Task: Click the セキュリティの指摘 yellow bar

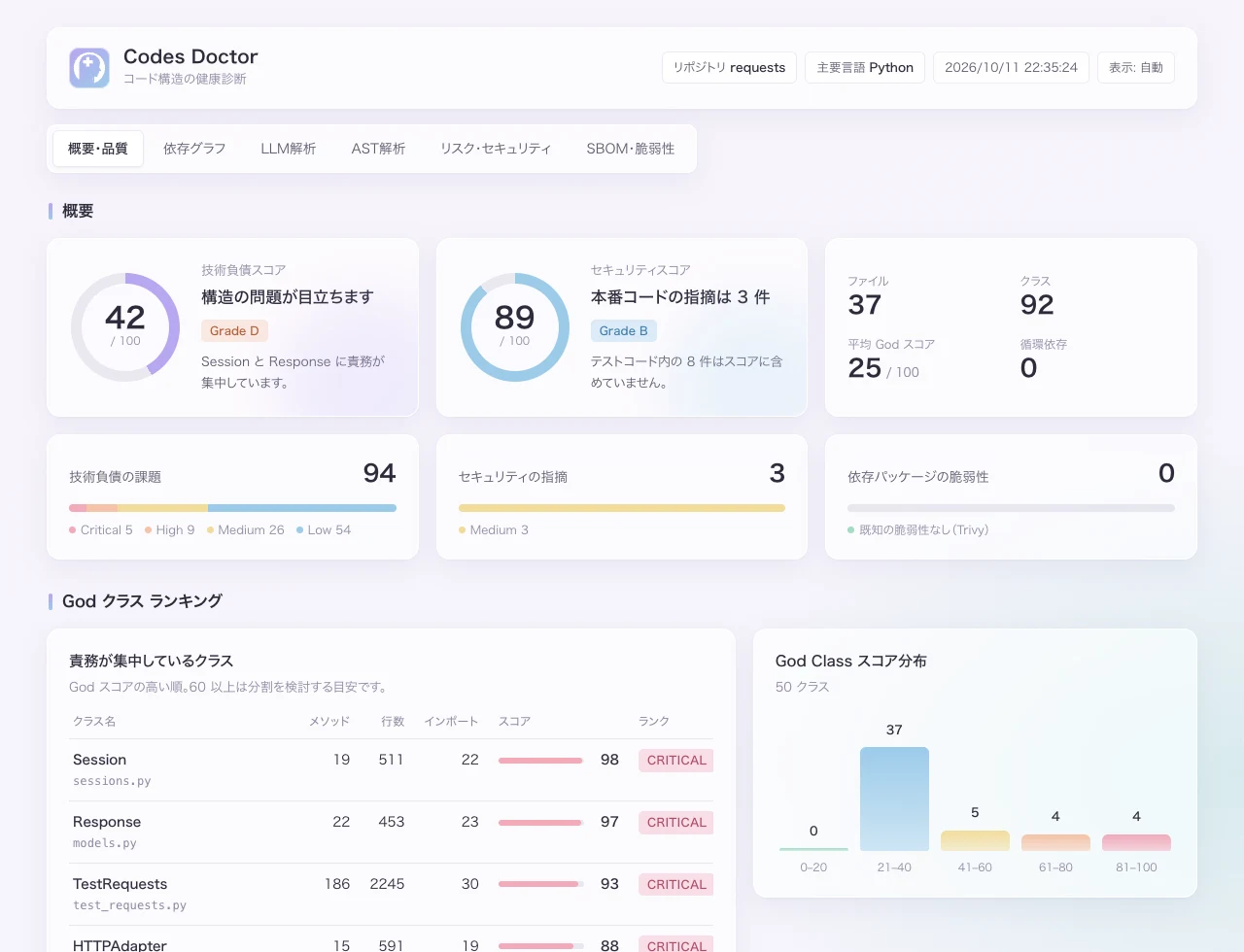Action: (x=622, y=508)
